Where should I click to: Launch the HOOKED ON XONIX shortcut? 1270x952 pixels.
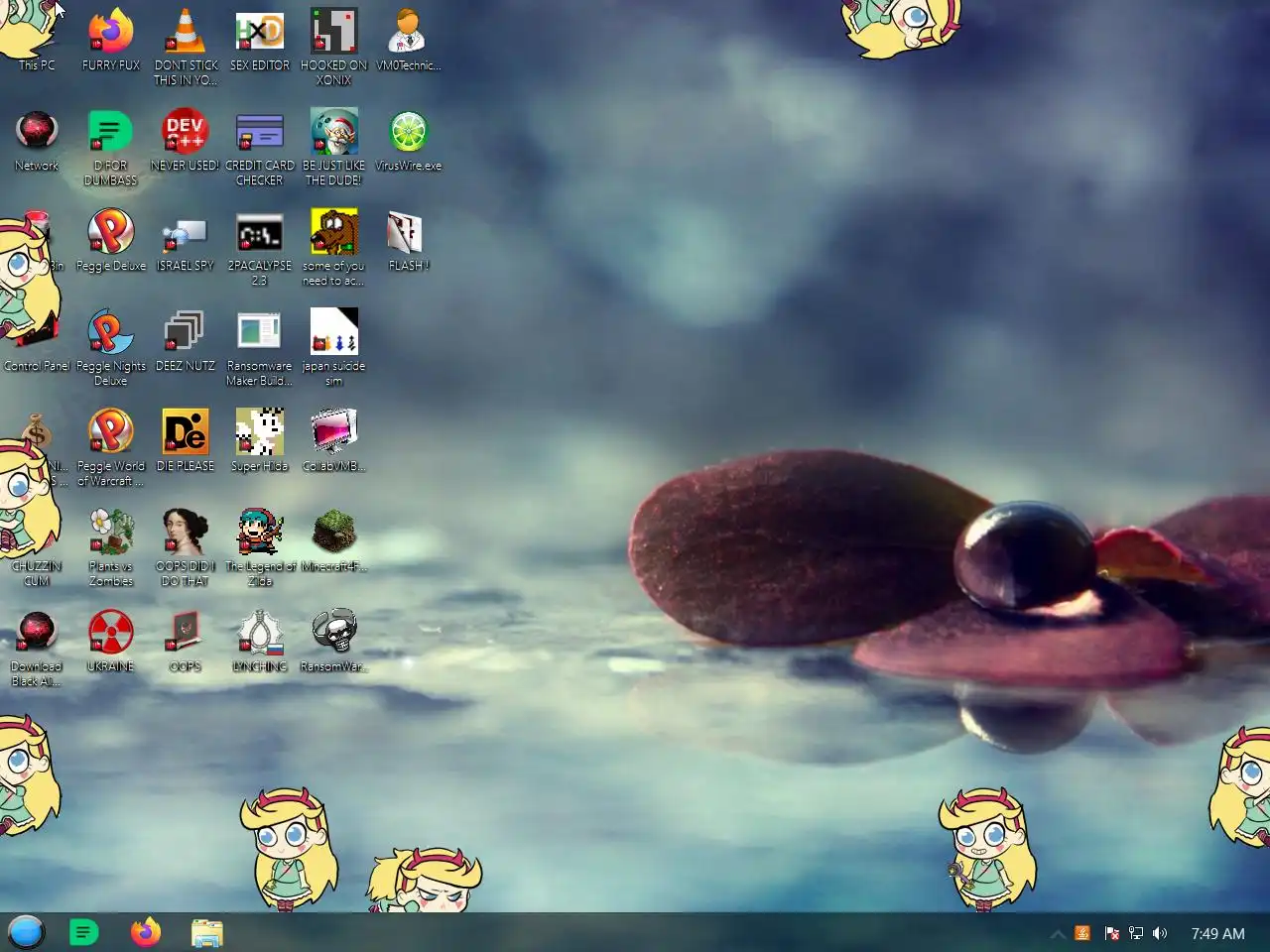(334, 33)
